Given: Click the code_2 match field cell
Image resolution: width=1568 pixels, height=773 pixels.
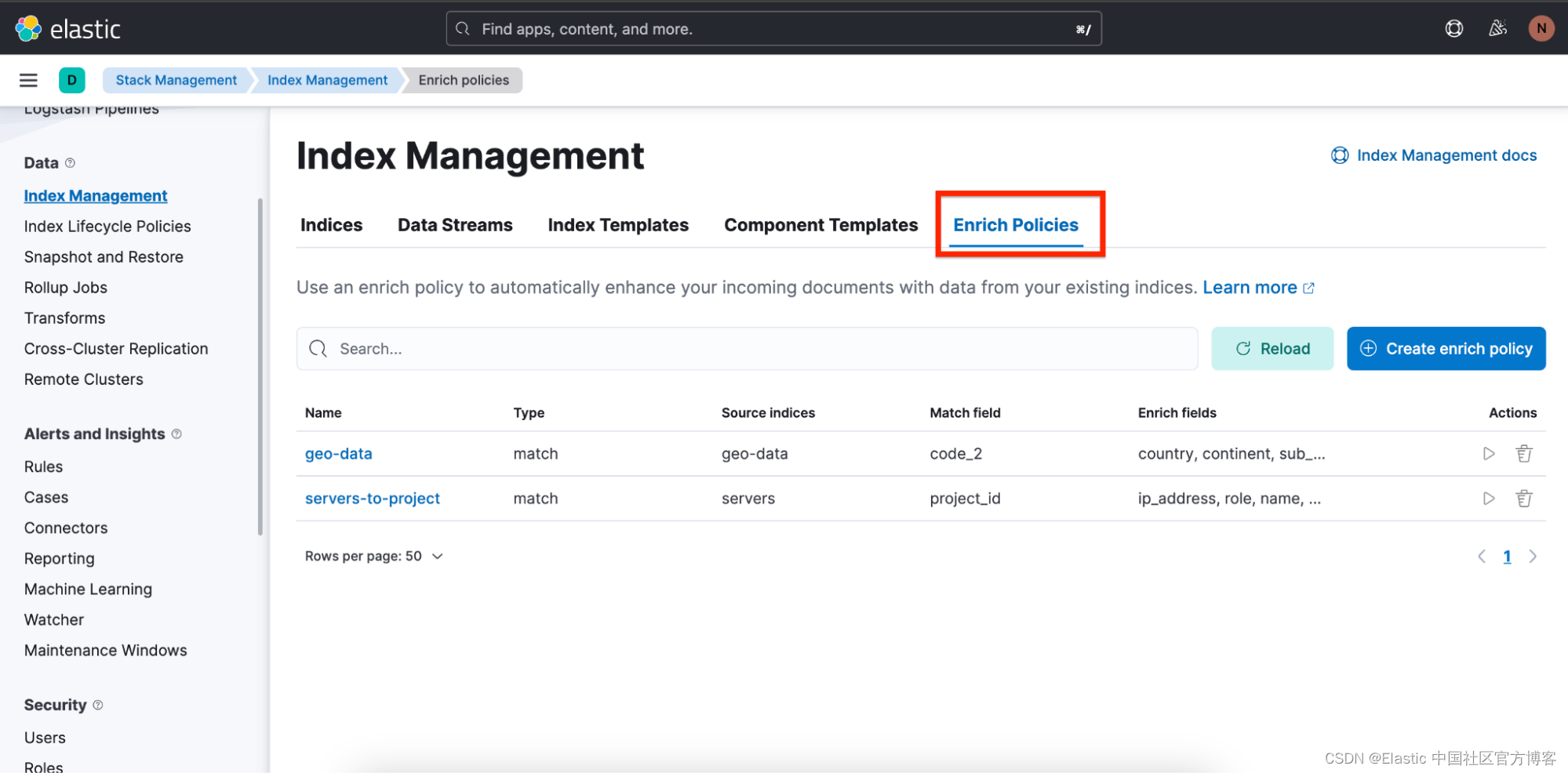Looking at the screenshot, I should click(955, 454).
